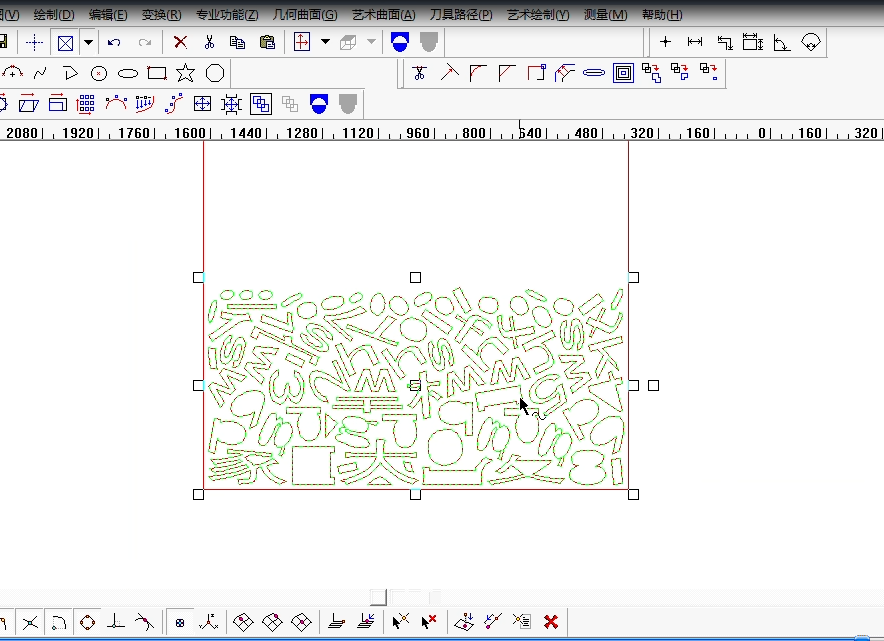
Task: Open the 艺术曲面(A) menu
Action: pyautogui.click(x=383, y=15)
